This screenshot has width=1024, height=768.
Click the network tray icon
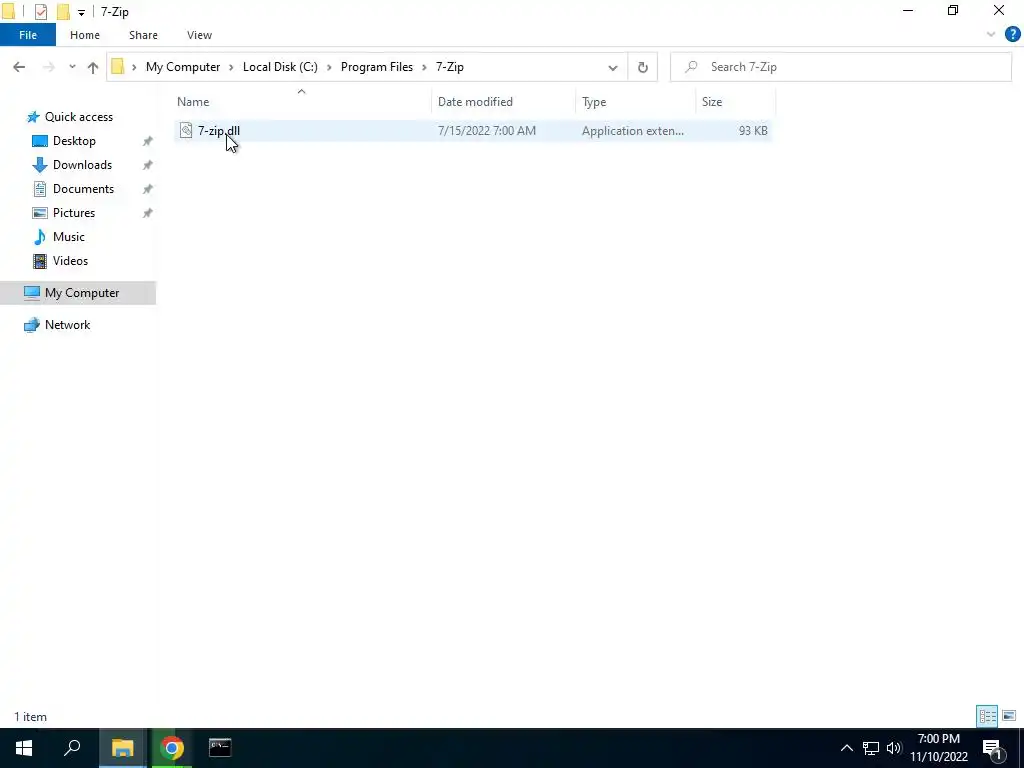point(871,748)
